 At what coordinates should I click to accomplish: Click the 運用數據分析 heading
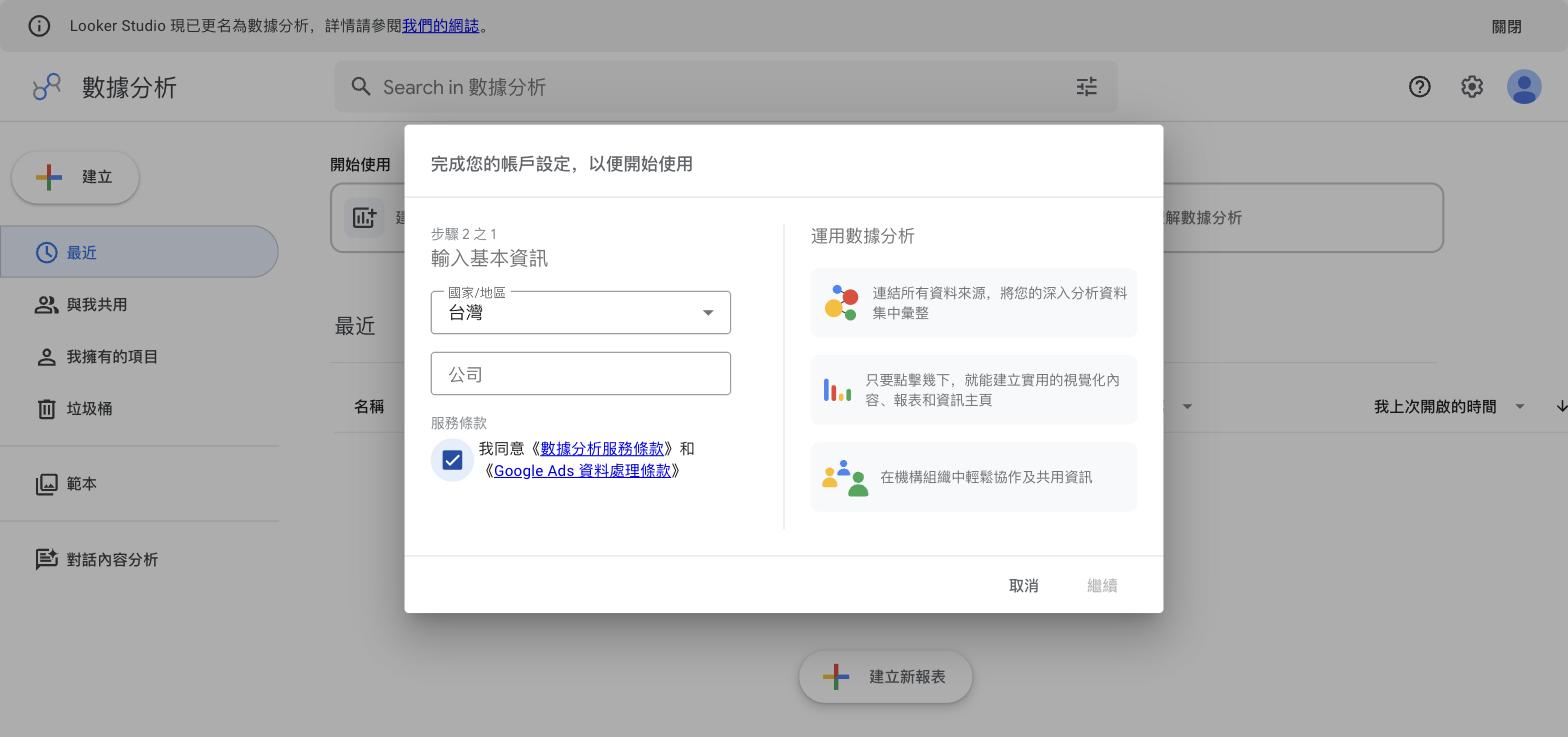863,236
